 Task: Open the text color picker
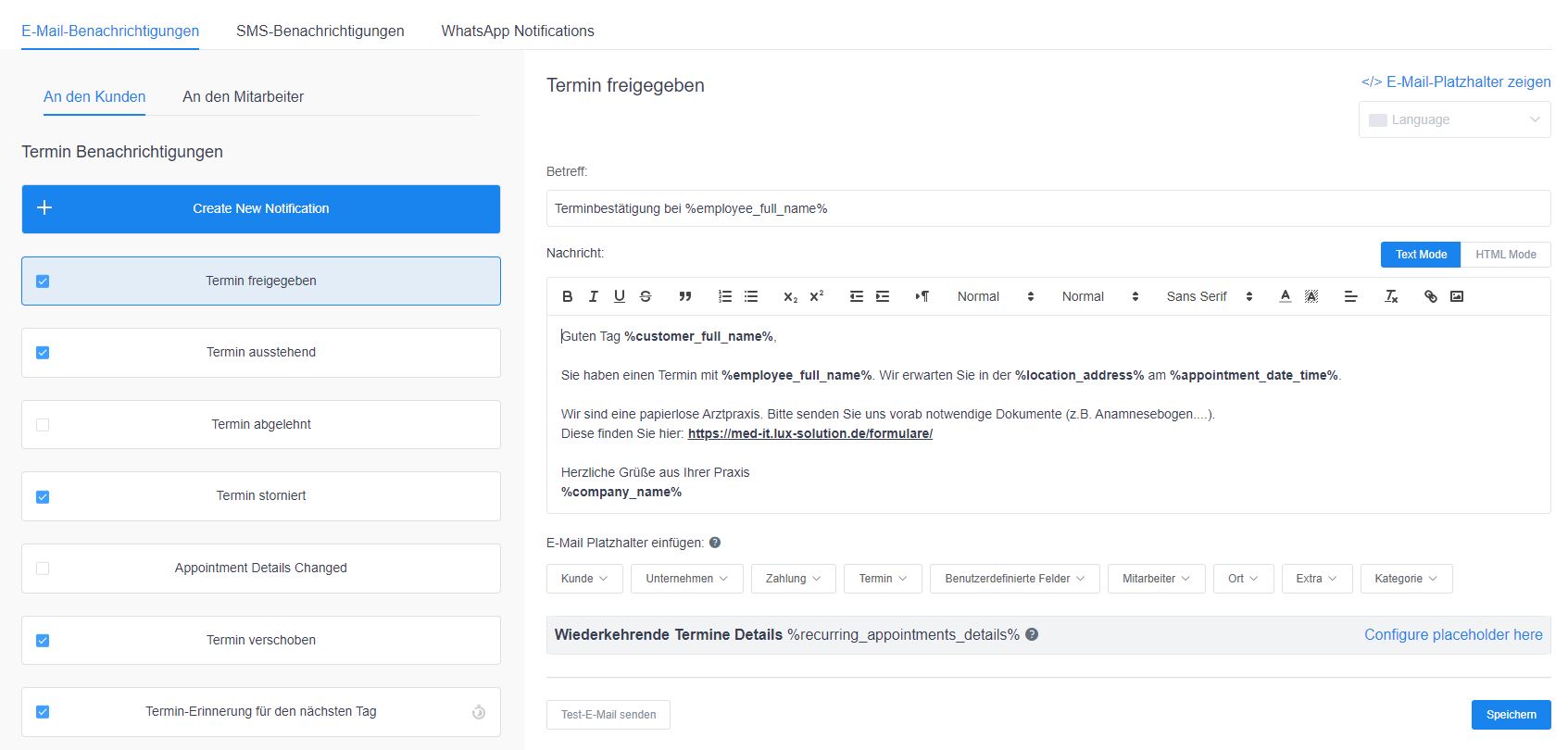(x=1286, y=296)
